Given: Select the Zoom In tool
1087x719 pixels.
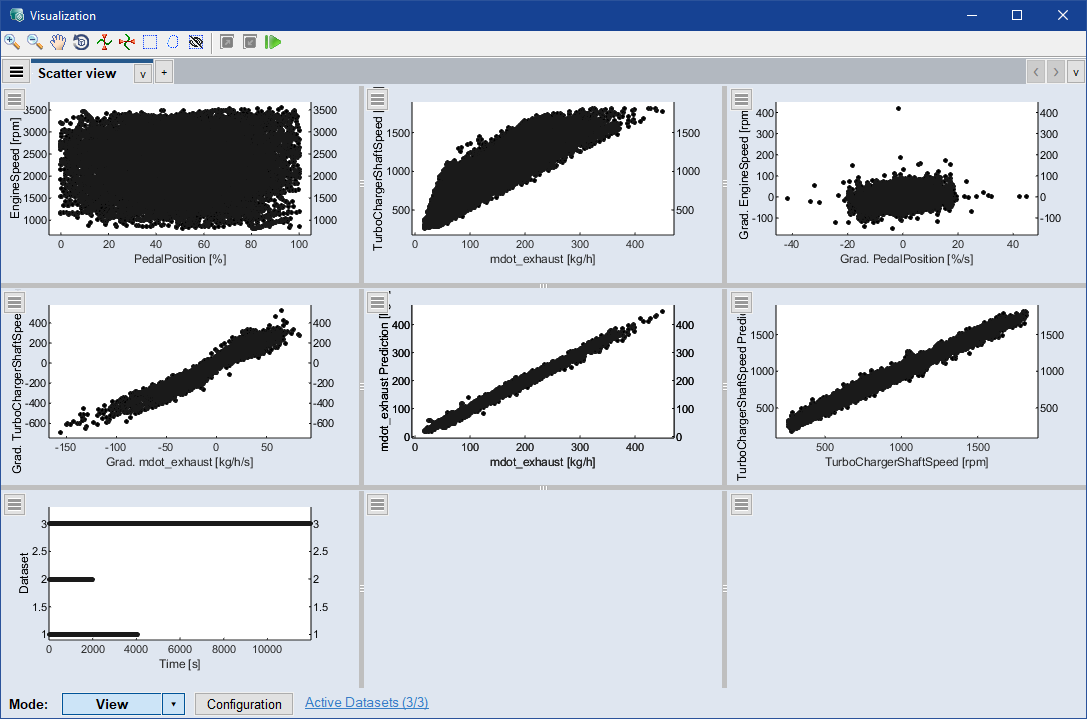Looking at the screenshot, I should click(x=12, y=42).
